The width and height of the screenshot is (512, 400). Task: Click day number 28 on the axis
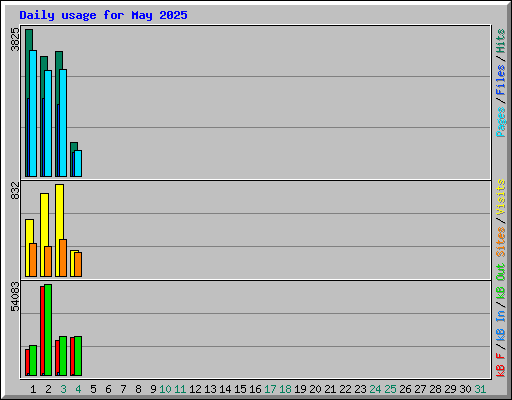click(x=435, y=389)
